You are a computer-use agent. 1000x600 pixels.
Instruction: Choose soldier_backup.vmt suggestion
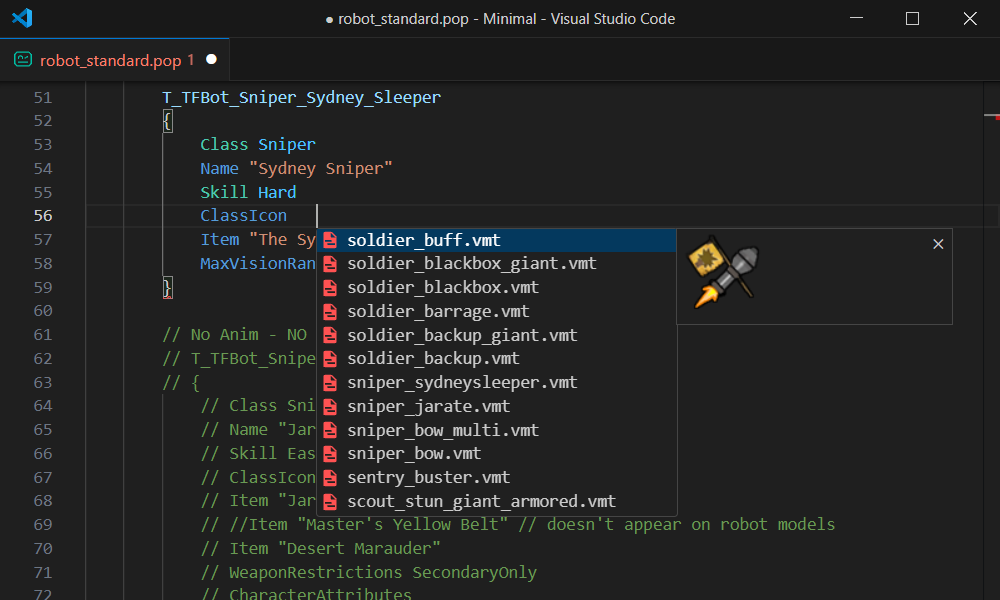pos(496,359)
